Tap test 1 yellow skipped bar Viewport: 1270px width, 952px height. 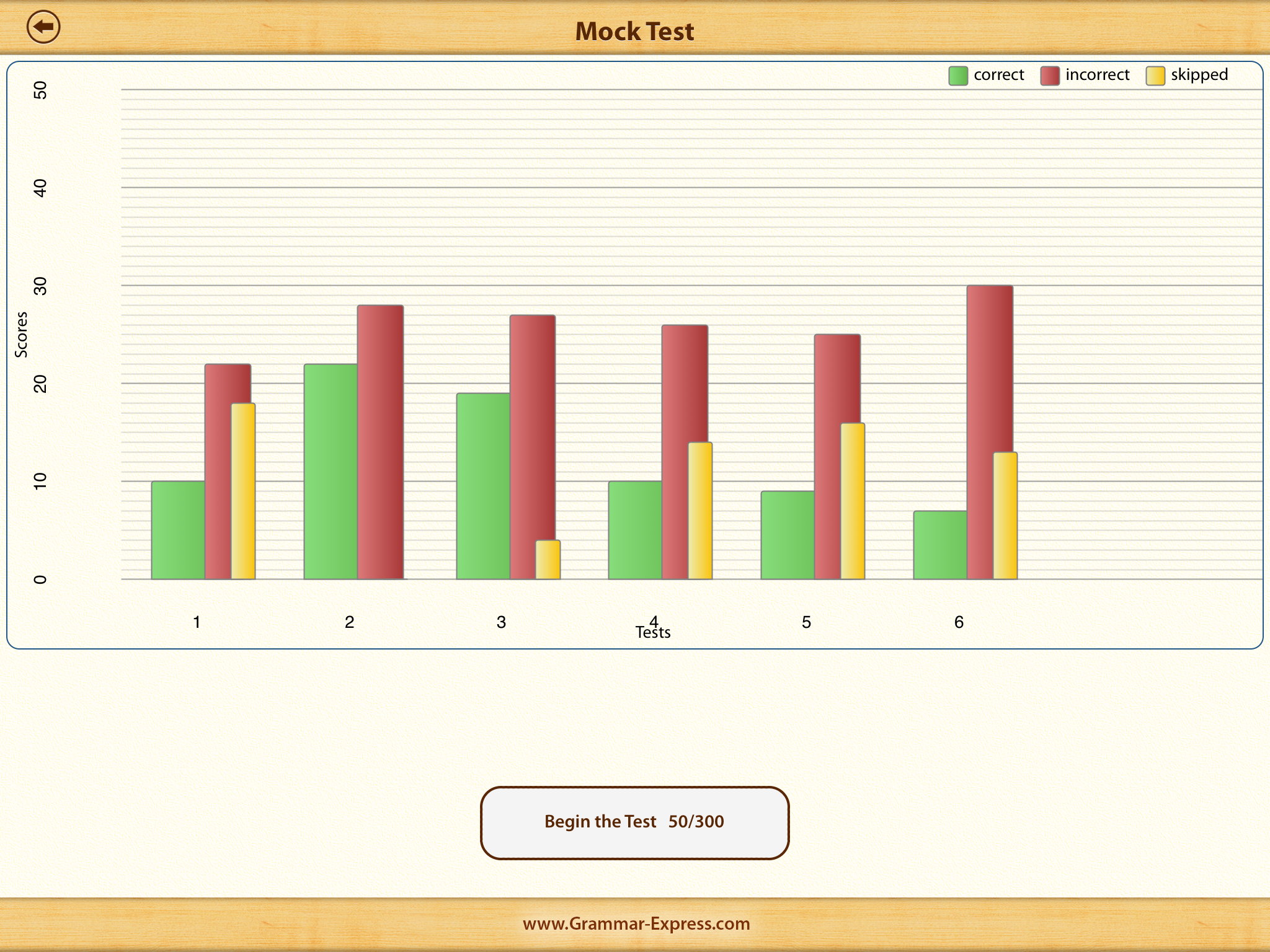point(243,491)
